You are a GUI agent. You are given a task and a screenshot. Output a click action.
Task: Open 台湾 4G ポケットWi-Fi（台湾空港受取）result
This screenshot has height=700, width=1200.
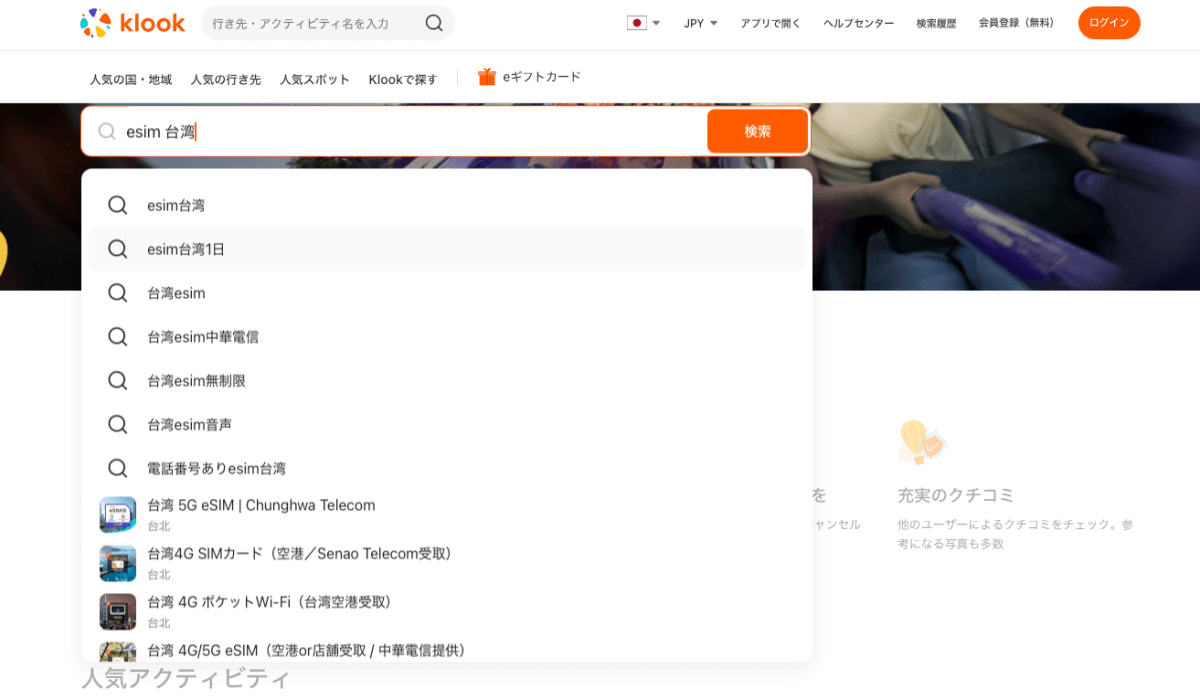(447, 611)
